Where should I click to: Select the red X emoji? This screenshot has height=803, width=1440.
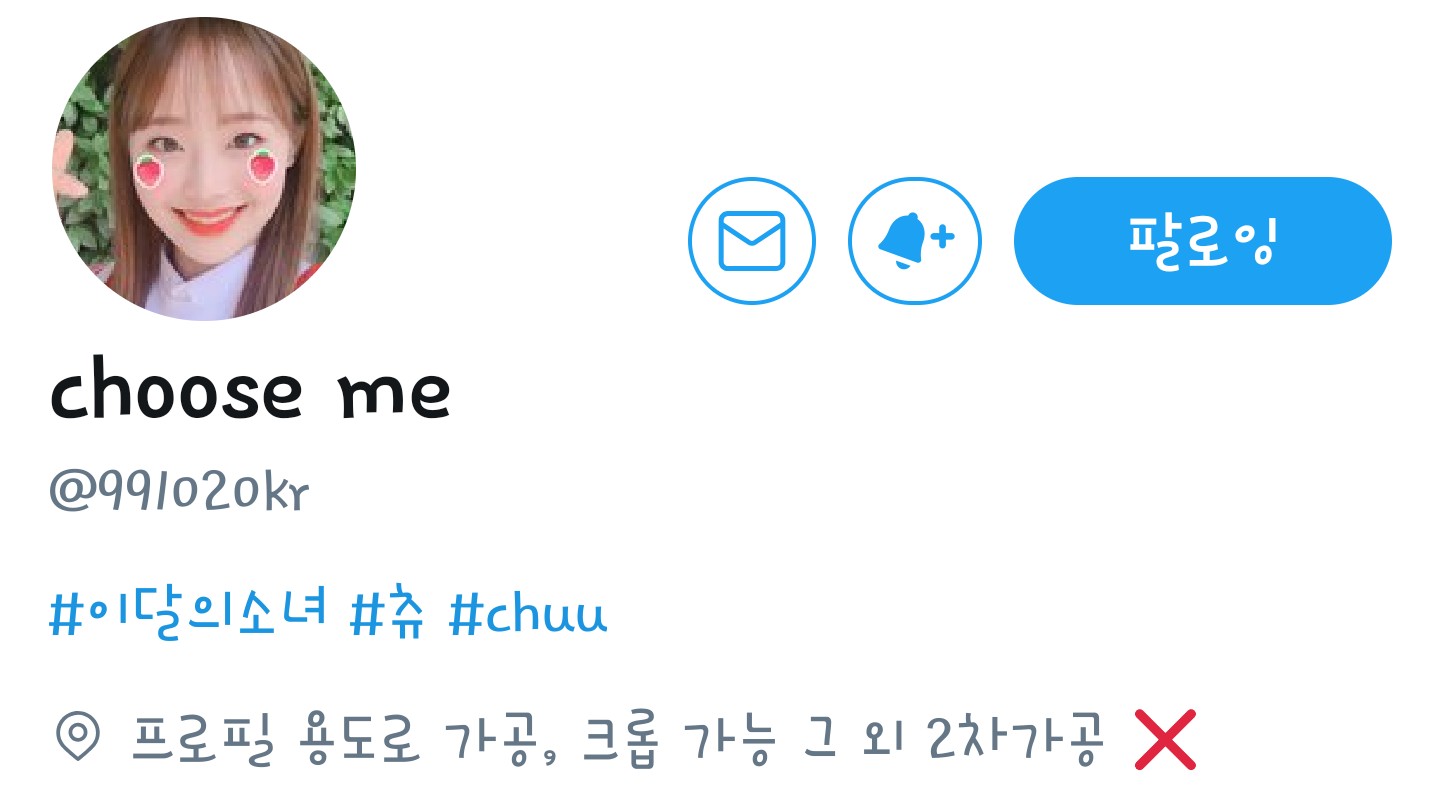click(x=1166, y=739)
